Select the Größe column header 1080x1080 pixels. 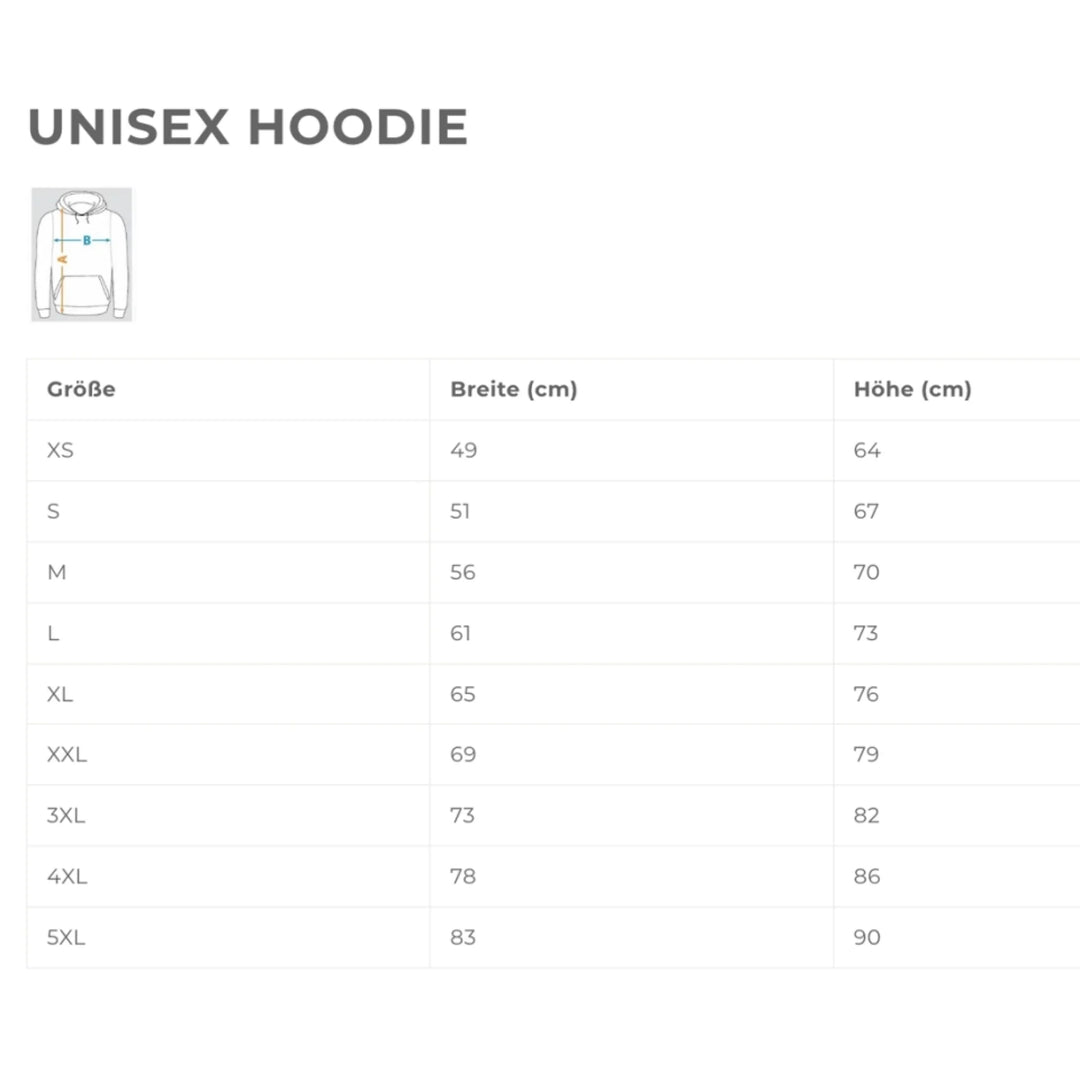pyautogui.click(x=81, y=390)
